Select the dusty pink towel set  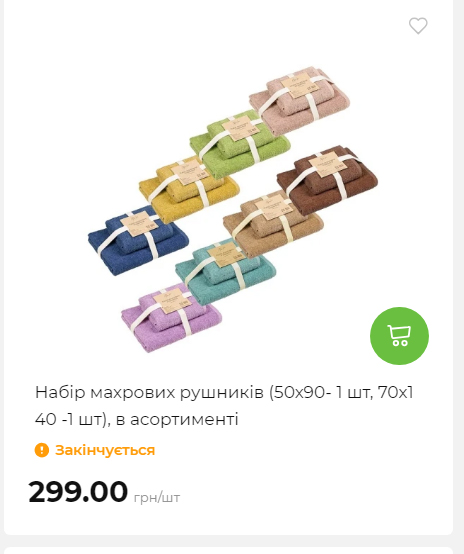point(300,99)
